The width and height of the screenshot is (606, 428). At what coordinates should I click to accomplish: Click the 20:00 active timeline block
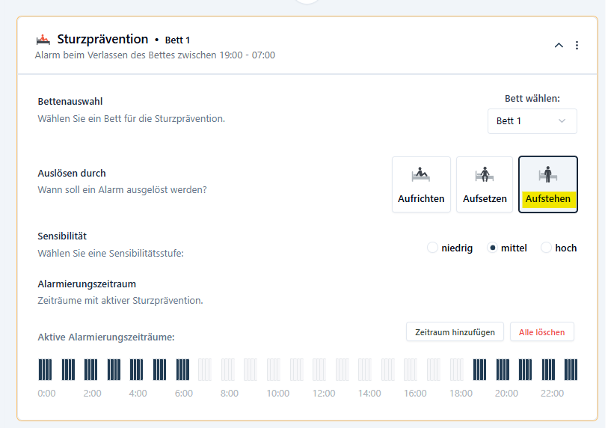click(503, 370)
